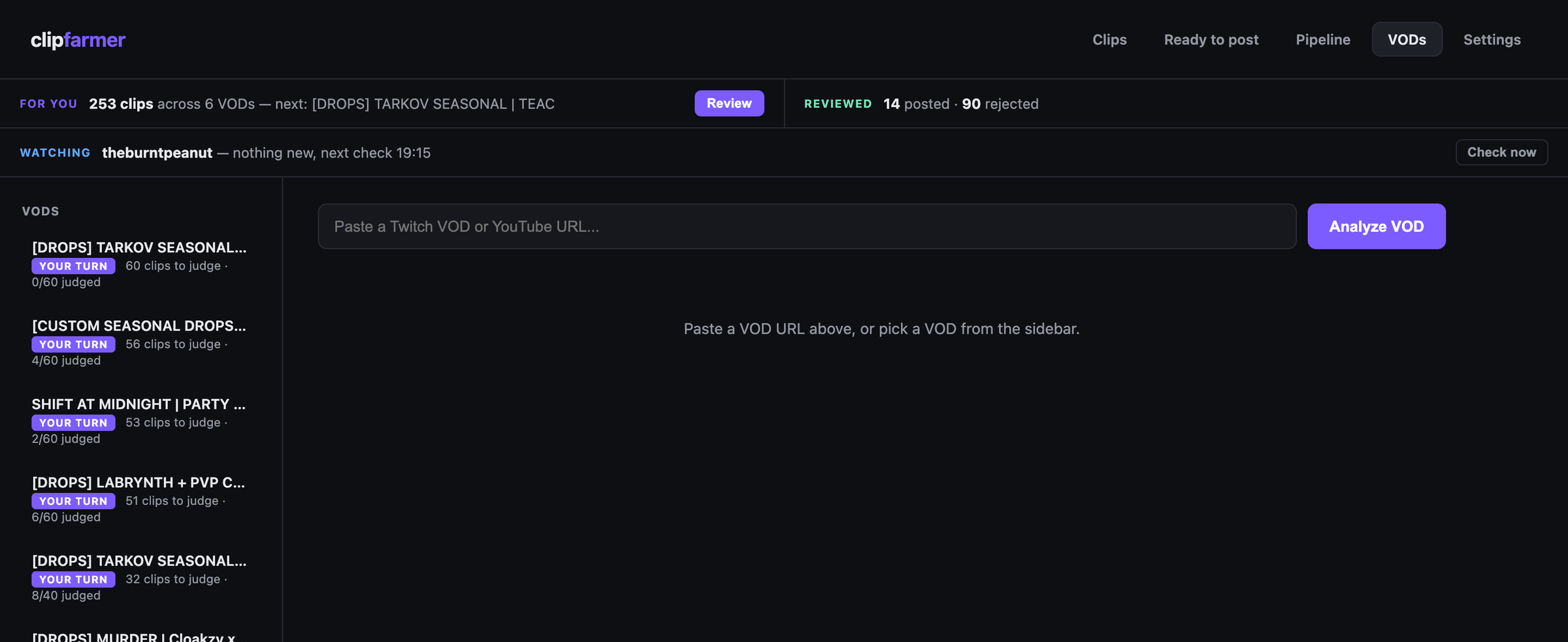Screen dimensions: 1568x642
Task: Click the Analyze VOD button
Action: click(x=1377, y=226)
